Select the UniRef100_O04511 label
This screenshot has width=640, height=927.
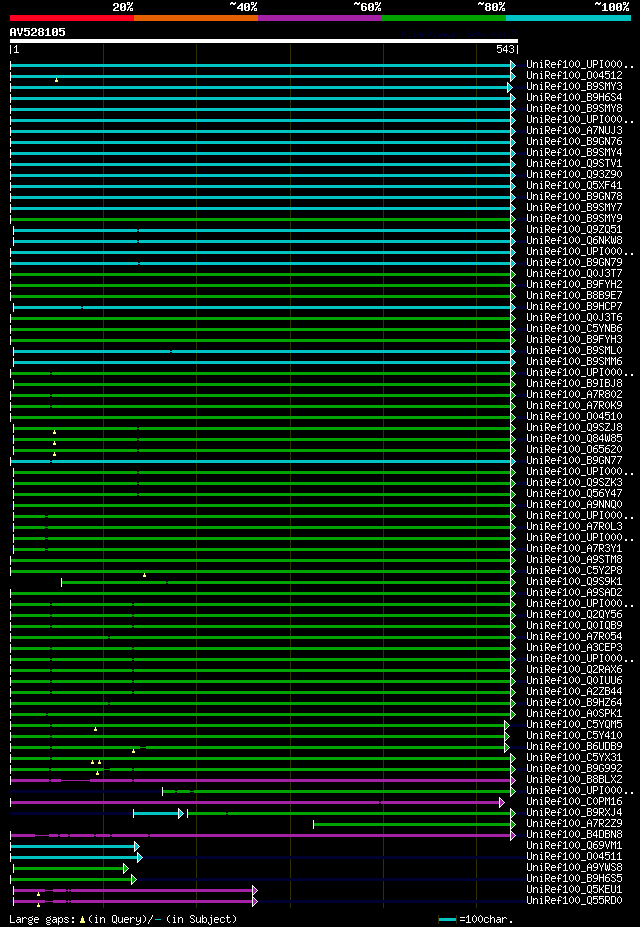click(574, 857)
